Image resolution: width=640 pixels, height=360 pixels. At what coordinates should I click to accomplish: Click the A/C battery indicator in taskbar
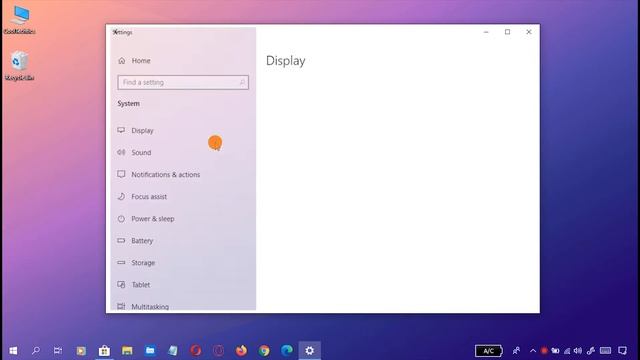tap(489, 351)
